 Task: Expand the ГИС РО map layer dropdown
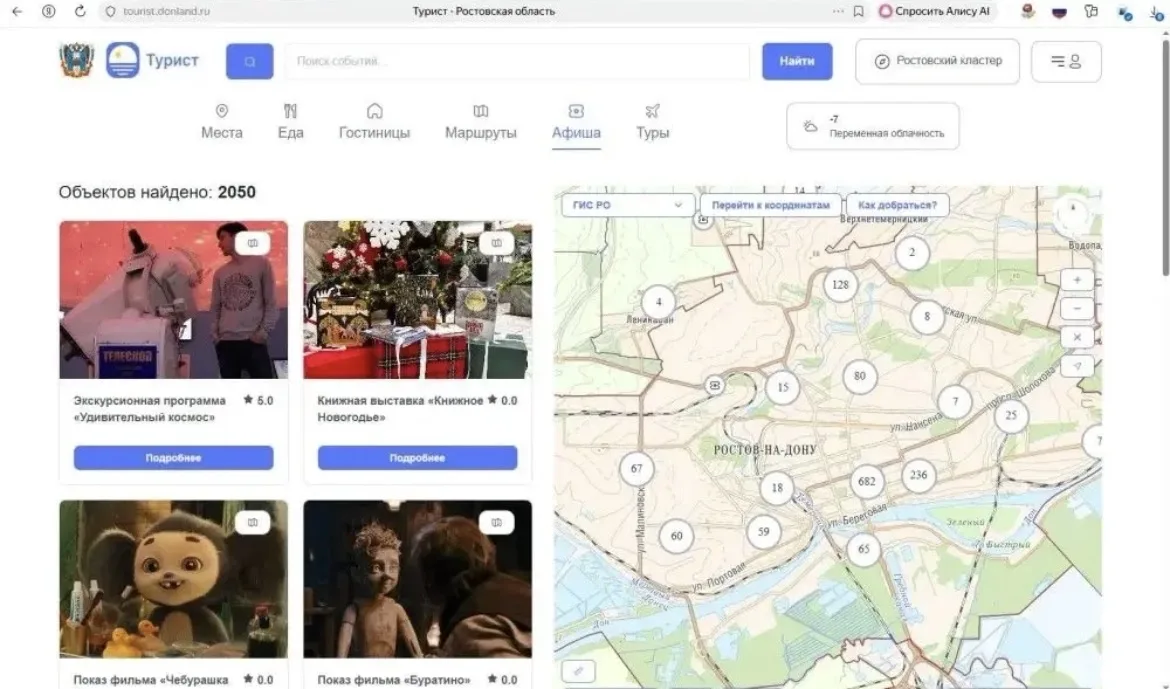tap(628, 205)
